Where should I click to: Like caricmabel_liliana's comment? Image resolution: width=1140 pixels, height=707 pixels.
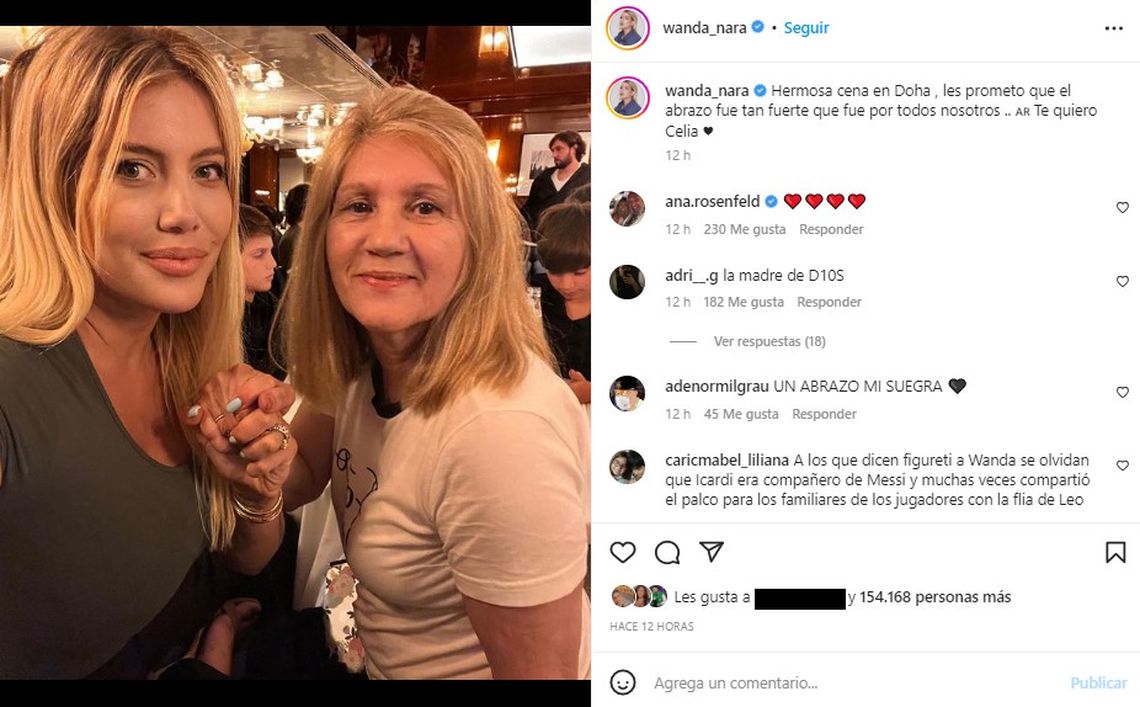pos(1122,467)
